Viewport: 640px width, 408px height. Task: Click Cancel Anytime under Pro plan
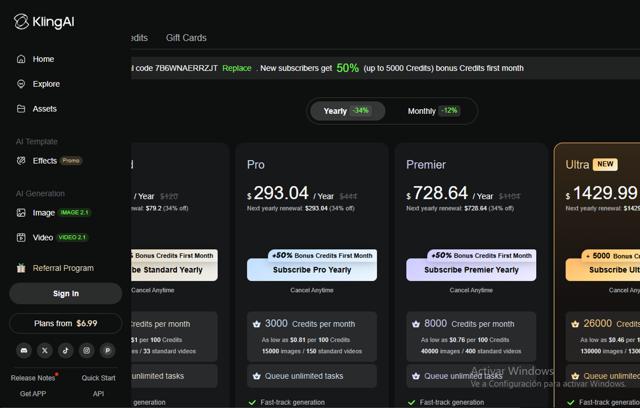coord(312,290)
